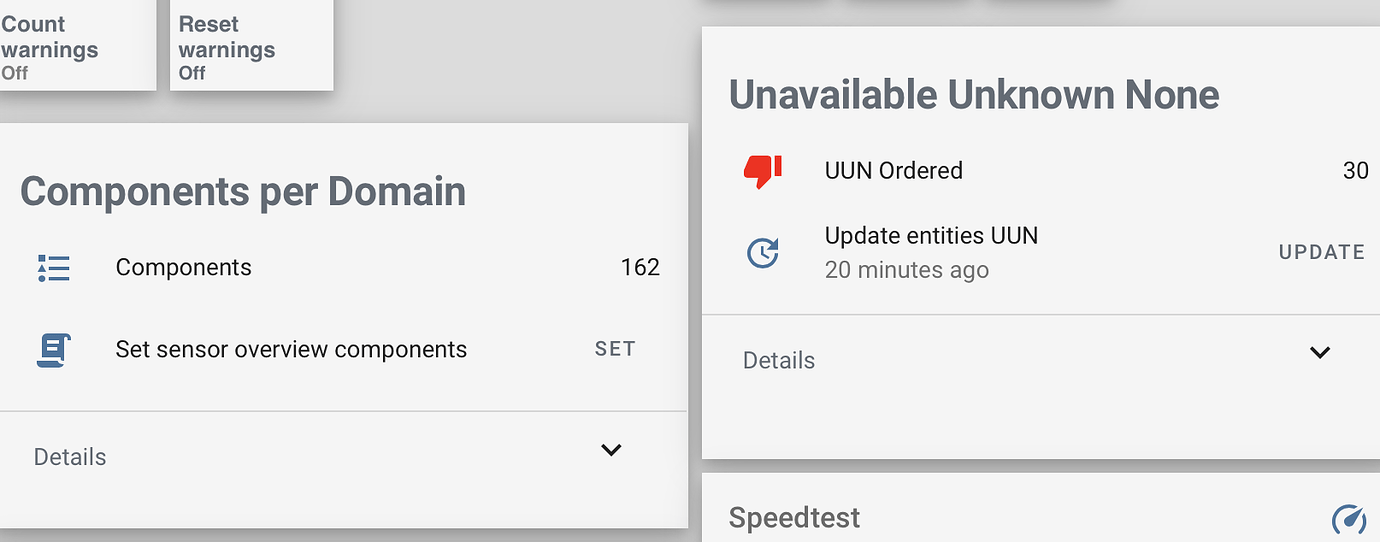This screenshot has height=542, width=1380.
Task: Select Set sensor overview components text
Action: [x=291, y=349]
